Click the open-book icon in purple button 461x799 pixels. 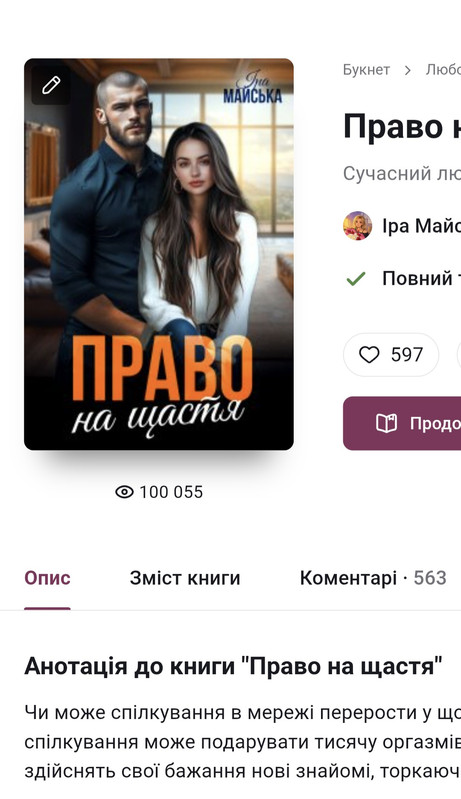386,423
